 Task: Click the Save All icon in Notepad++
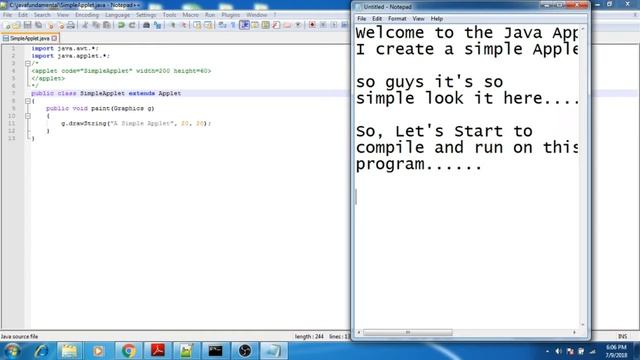coord(38,25)
